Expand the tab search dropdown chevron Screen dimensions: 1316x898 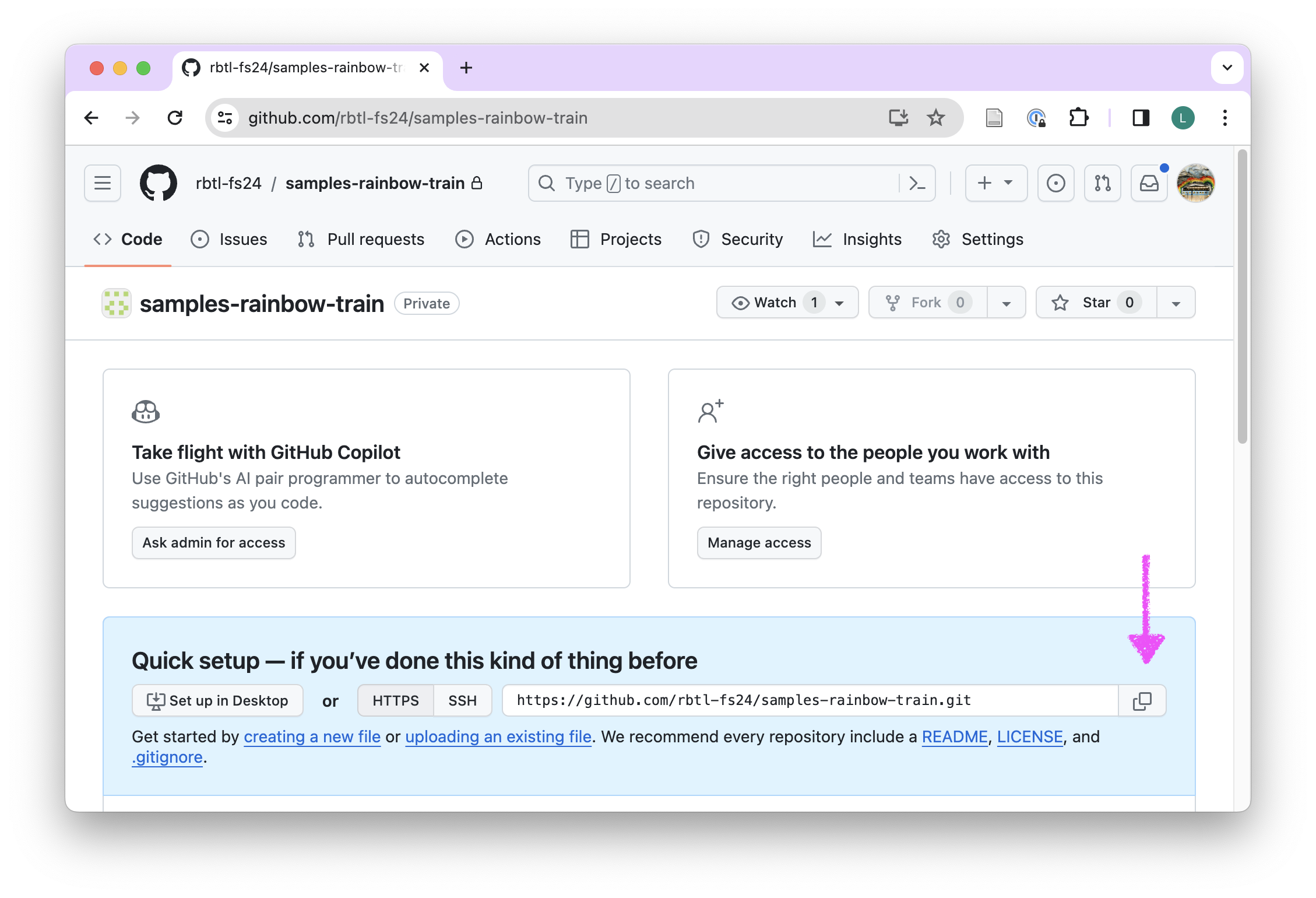1227,68
